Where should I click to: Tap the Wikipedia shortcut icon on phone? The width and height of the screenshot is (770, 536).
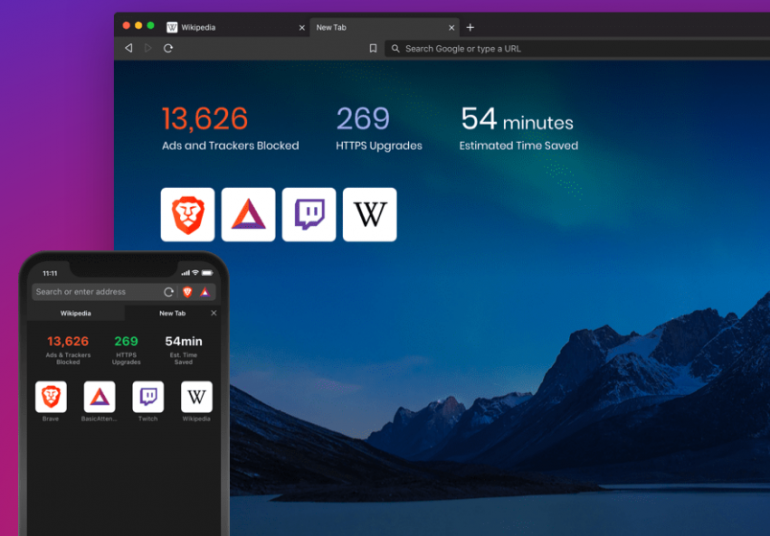click(196, 396)
